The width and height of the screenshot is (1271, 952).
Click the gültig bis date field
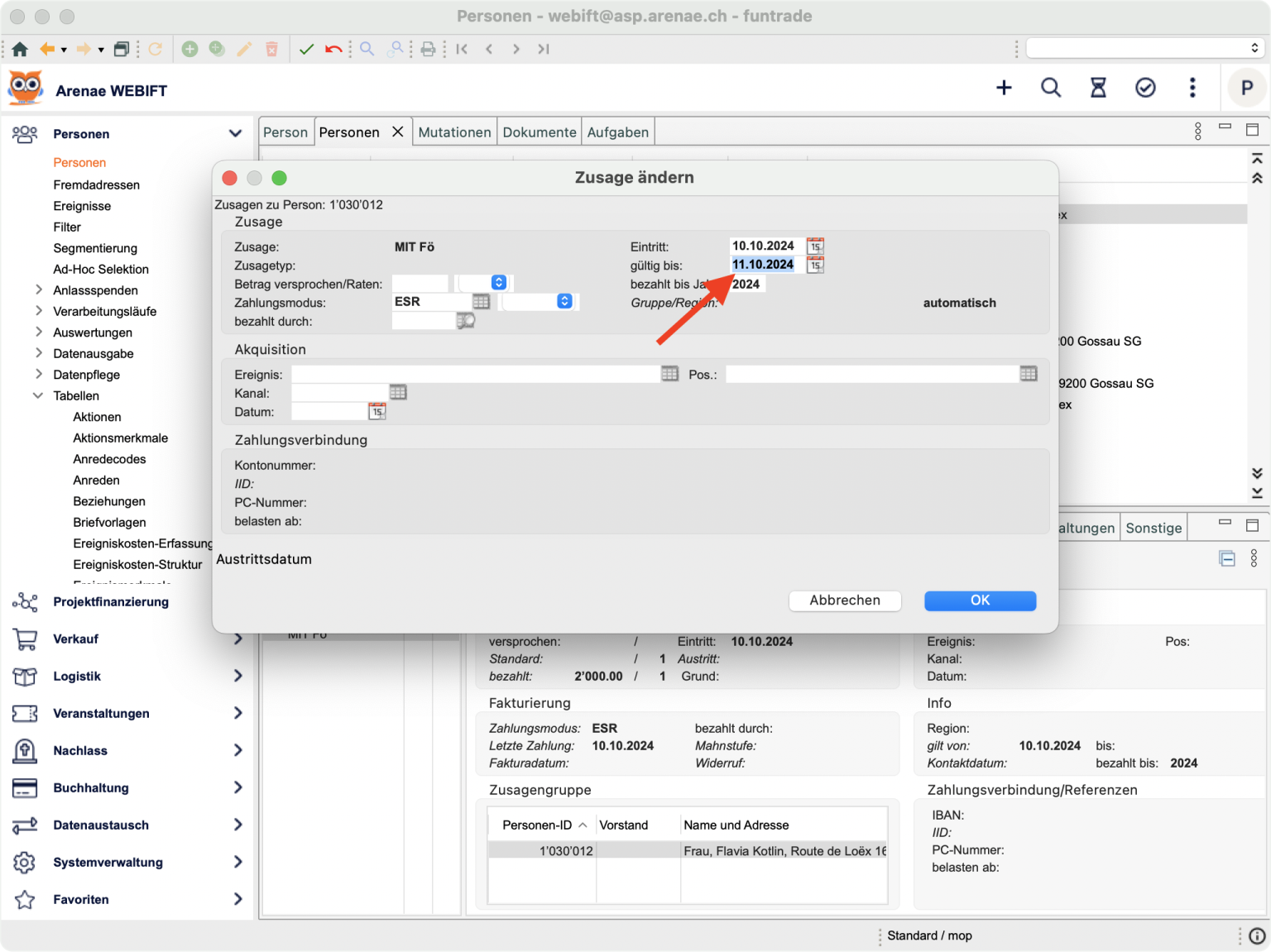click(763, 265)
